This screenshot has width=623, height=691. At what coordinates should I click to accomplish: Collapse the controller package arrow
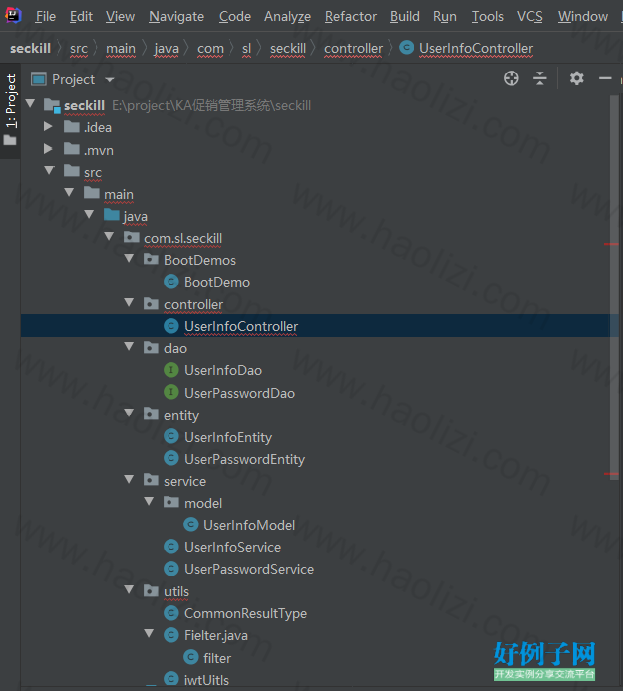[x=129, y=303]
